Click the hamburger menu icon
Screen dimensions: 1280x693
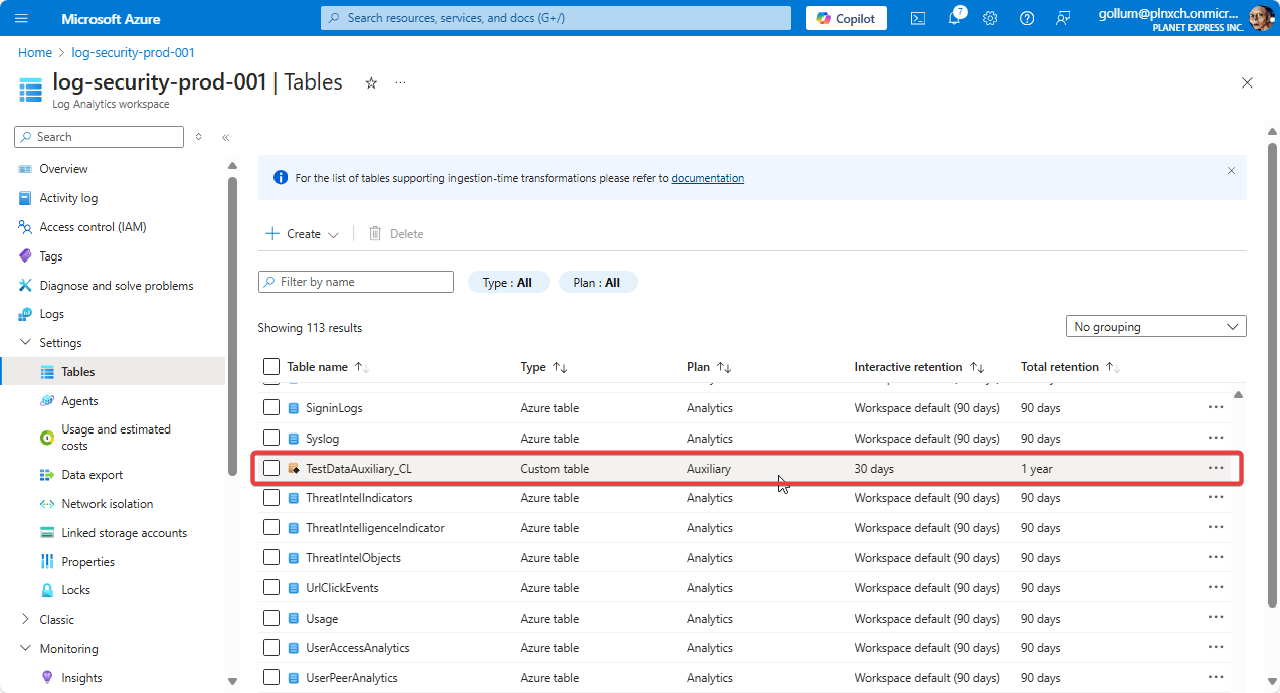(21, 17)
